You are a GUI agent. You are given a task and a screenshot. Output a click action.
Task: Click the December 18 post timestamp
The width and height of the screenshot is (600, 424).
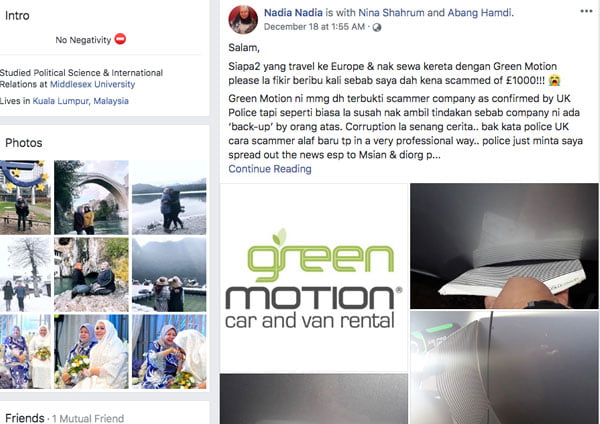pyautogui.click(x=314, y=27)
